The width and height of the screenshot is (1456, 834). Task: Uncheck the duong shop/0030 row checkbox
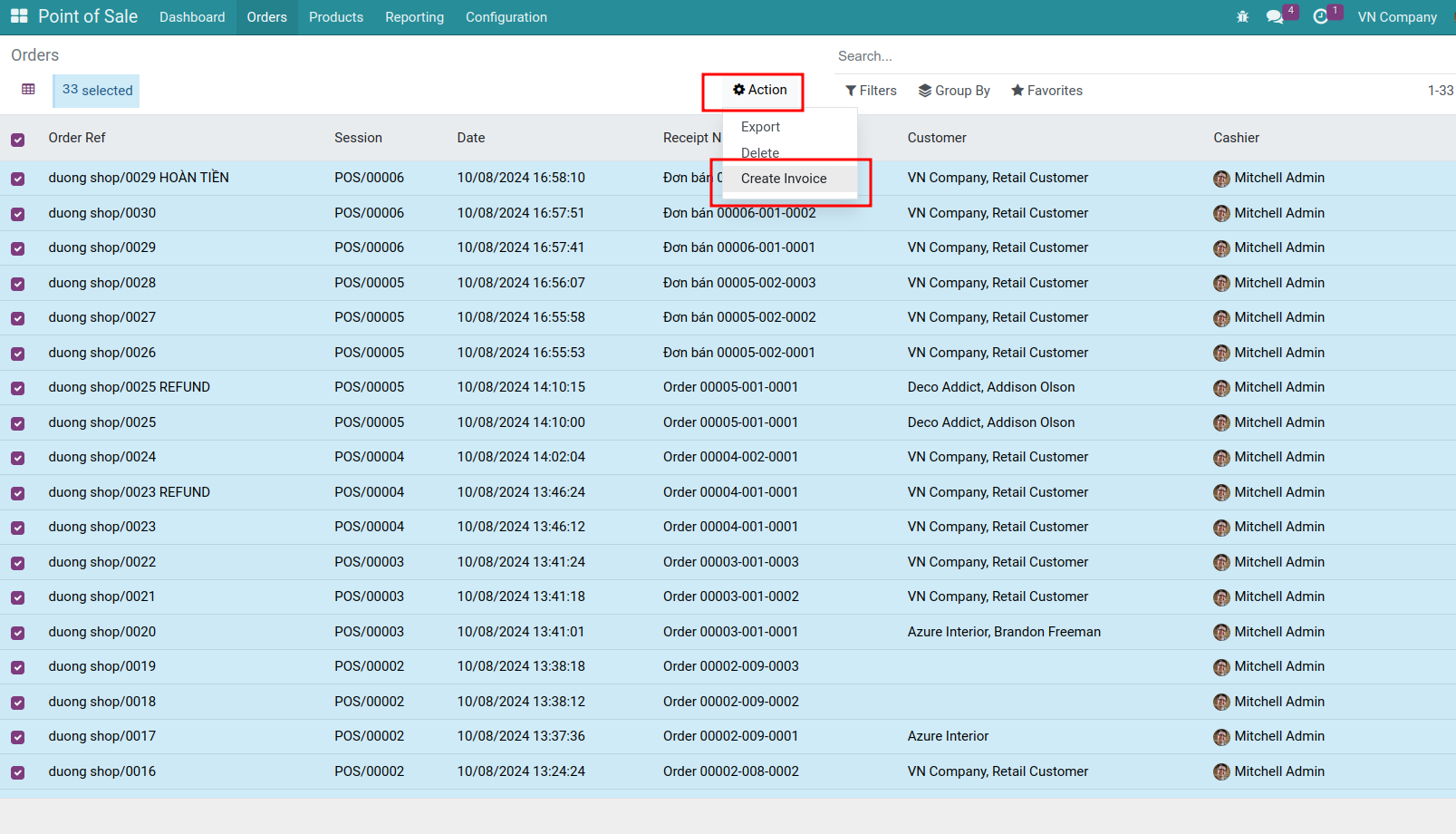point(18,214)
